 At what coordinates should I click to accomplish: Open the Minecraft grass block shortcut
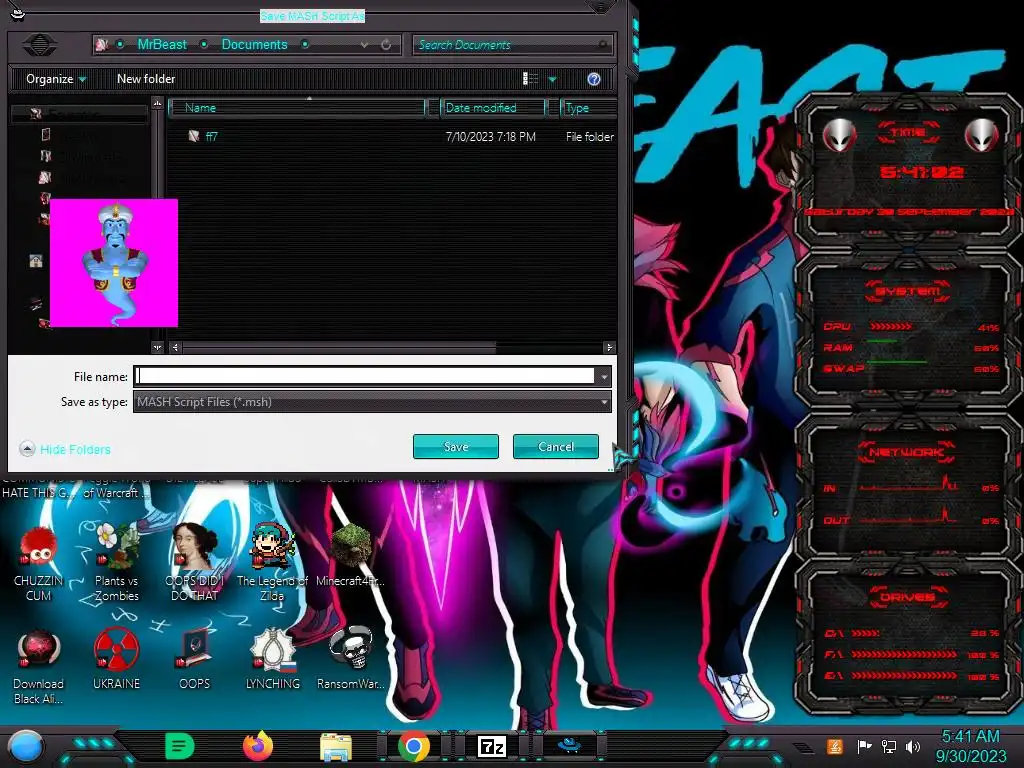pos(351,555)
